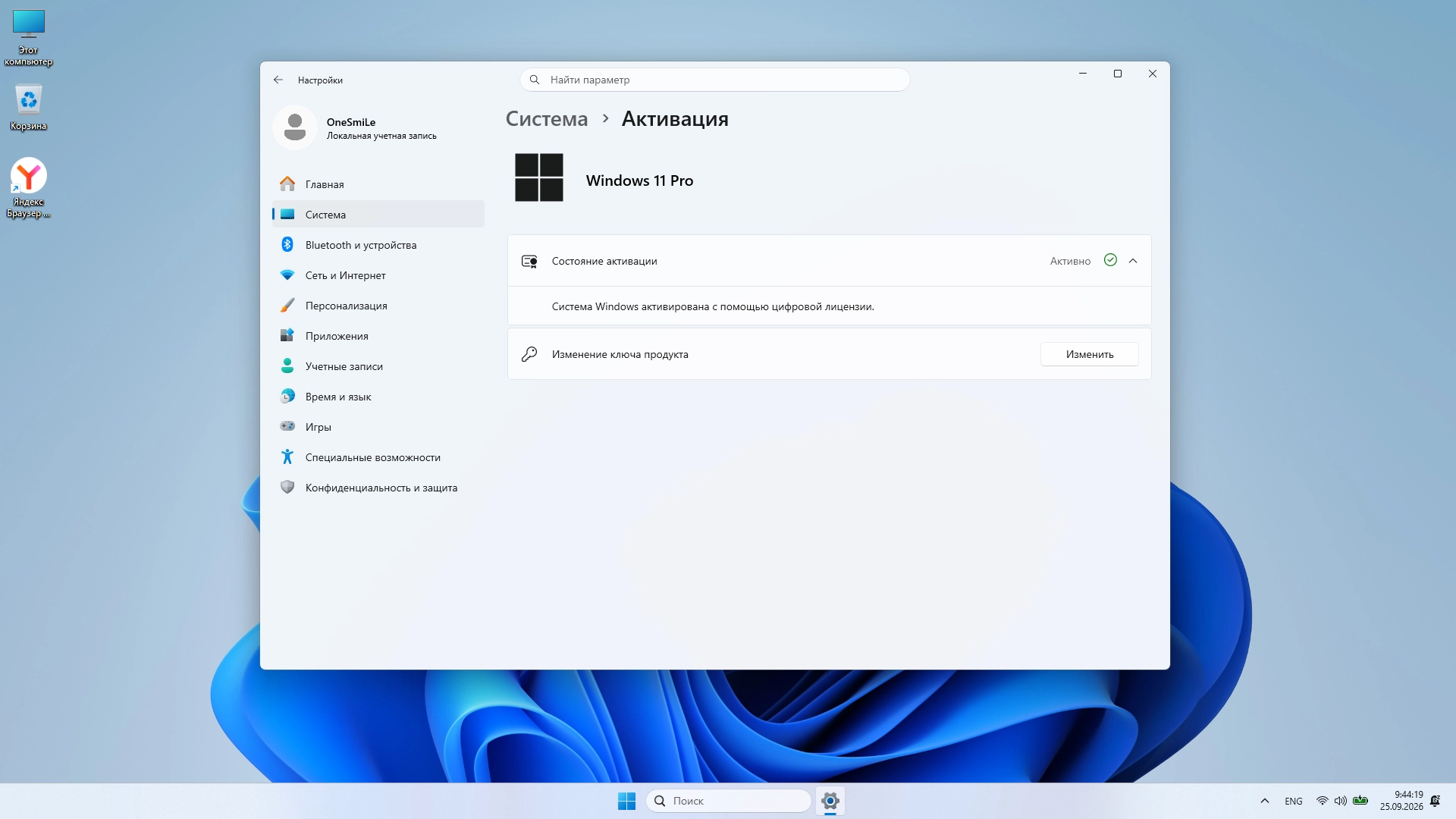
Task: Collapse the Состояние активации section chevron
Action: coord(1133,261)
